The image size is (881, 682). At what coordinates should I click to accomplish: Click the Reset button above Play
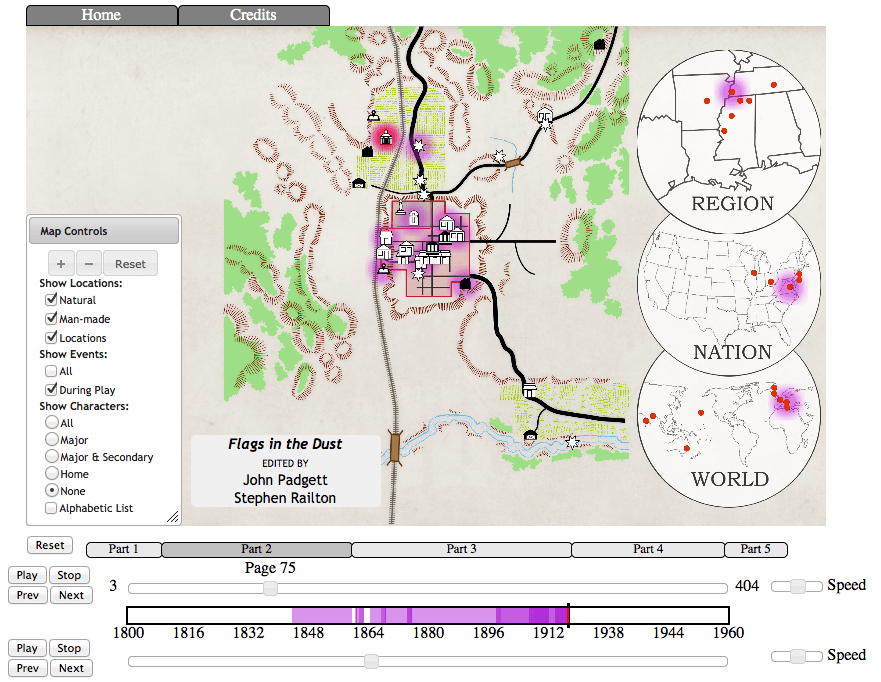[50, 545]
